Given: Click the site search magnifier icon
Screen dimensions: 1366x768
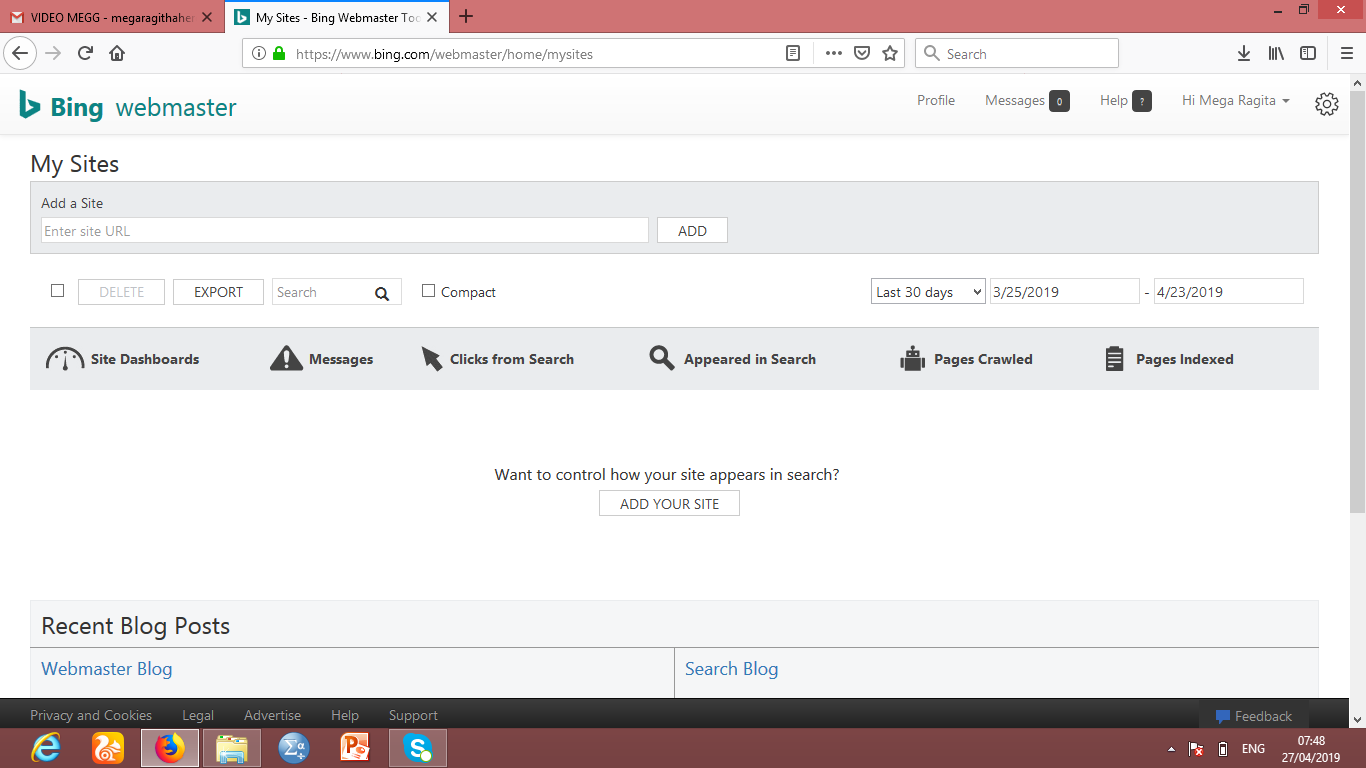Looking at the screenshot, I should [382, 293].
